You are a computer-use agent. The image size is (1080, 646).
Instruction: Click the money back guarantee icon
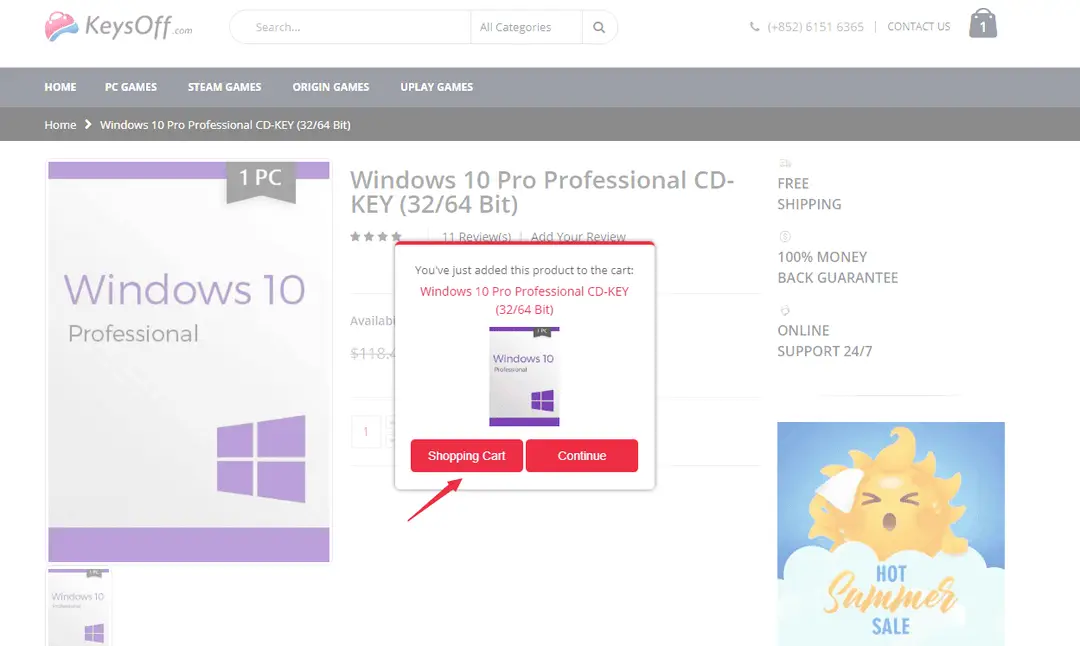click(785, 237)
